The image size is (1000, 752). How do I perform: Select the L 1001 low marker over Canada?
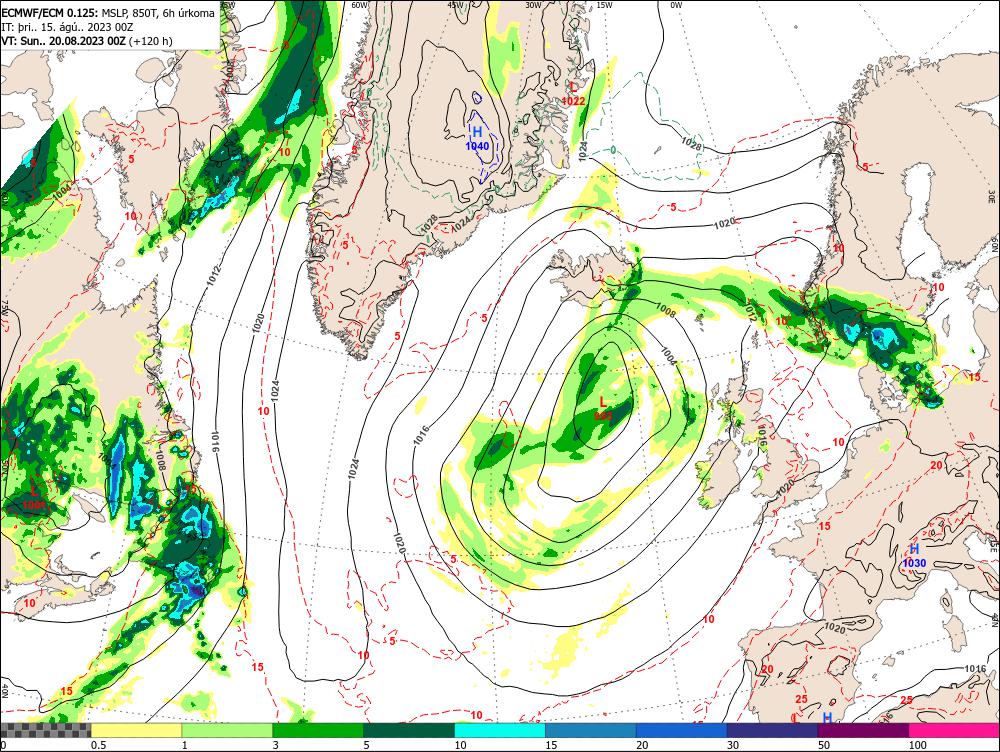click(x=34, y=498)
